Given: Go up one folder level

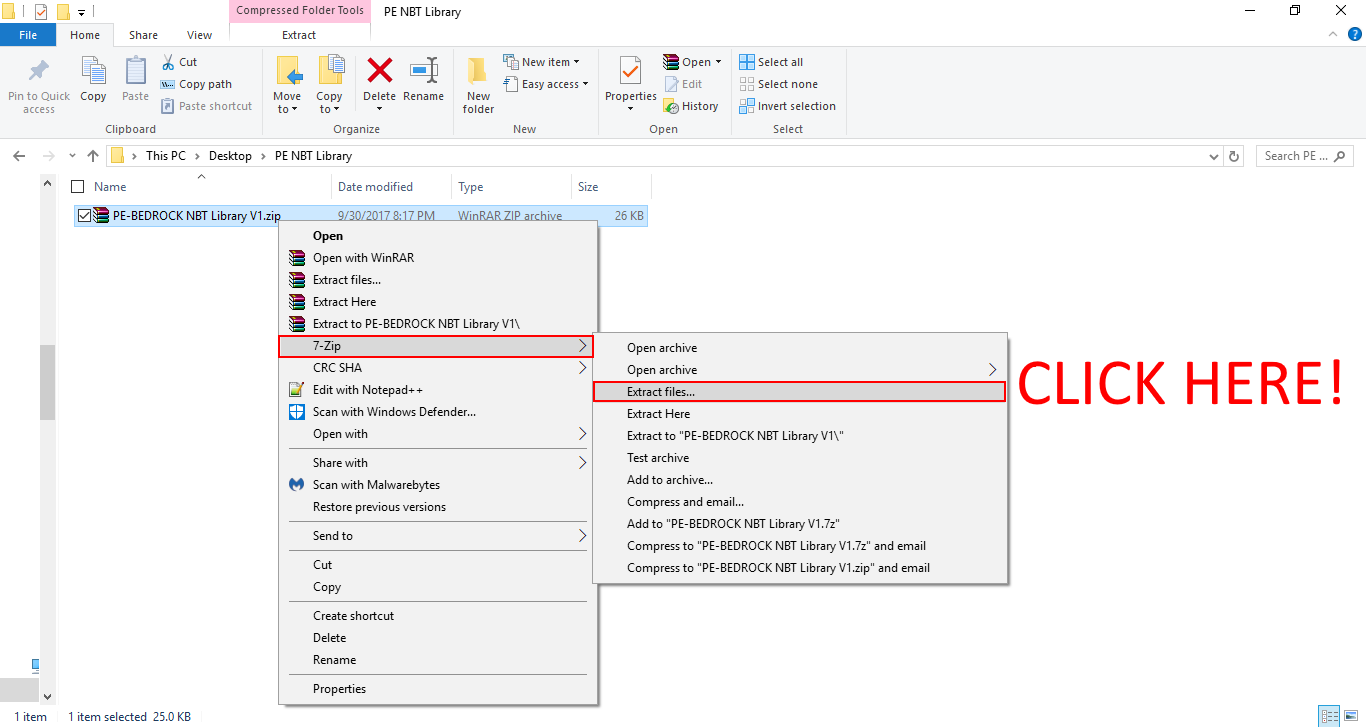Looking at the screenshot, I should click(x=93, y=156).
